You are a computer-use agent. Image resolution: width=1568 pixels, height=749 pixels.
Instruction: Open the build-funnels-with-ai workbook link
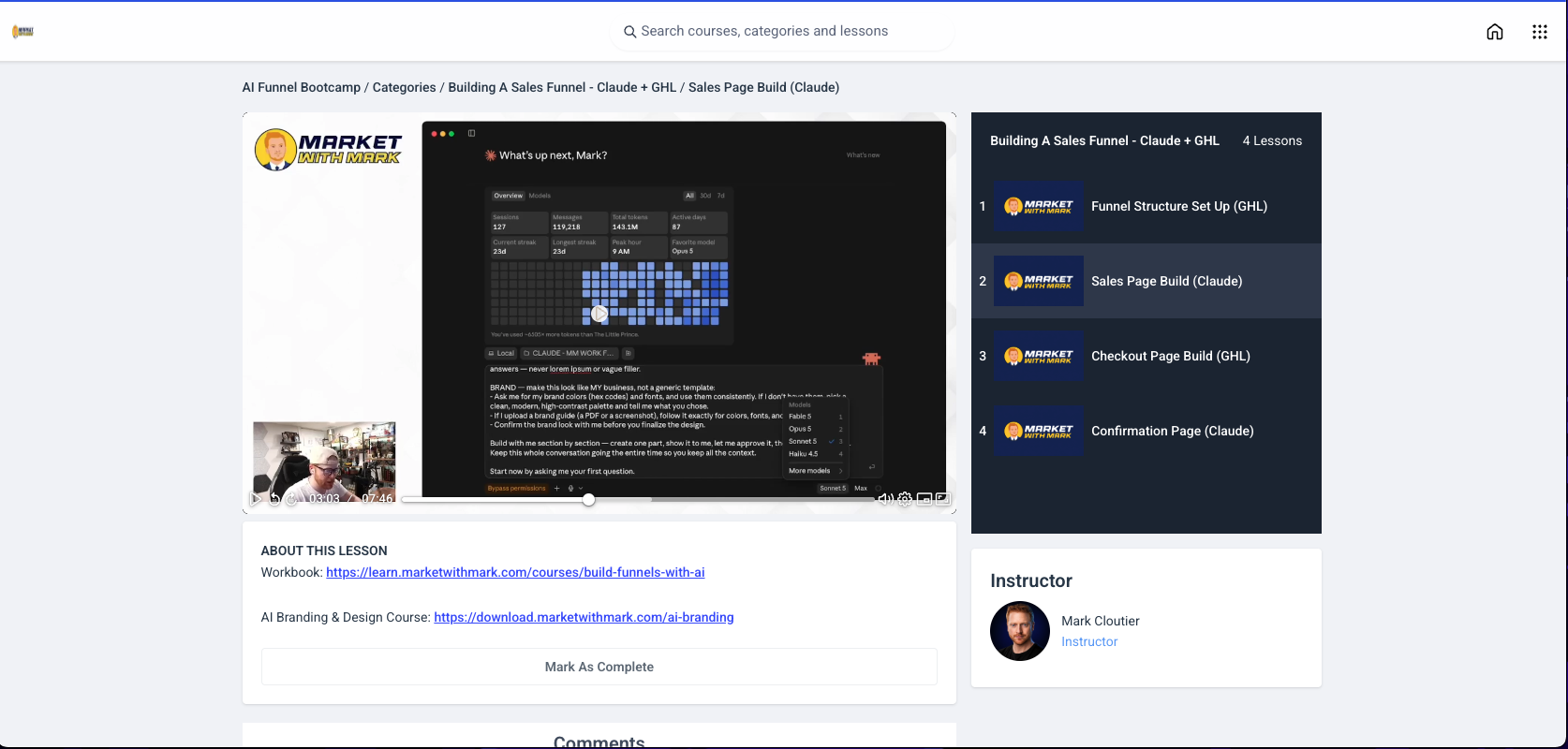click(x=515, y=572)
